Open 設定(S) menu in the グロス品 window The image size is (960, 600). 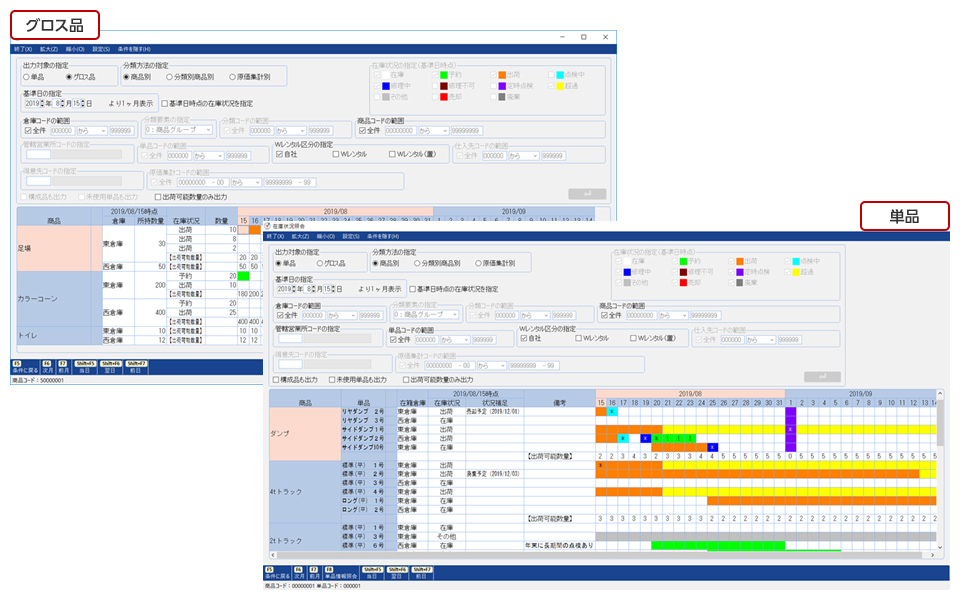100,49
